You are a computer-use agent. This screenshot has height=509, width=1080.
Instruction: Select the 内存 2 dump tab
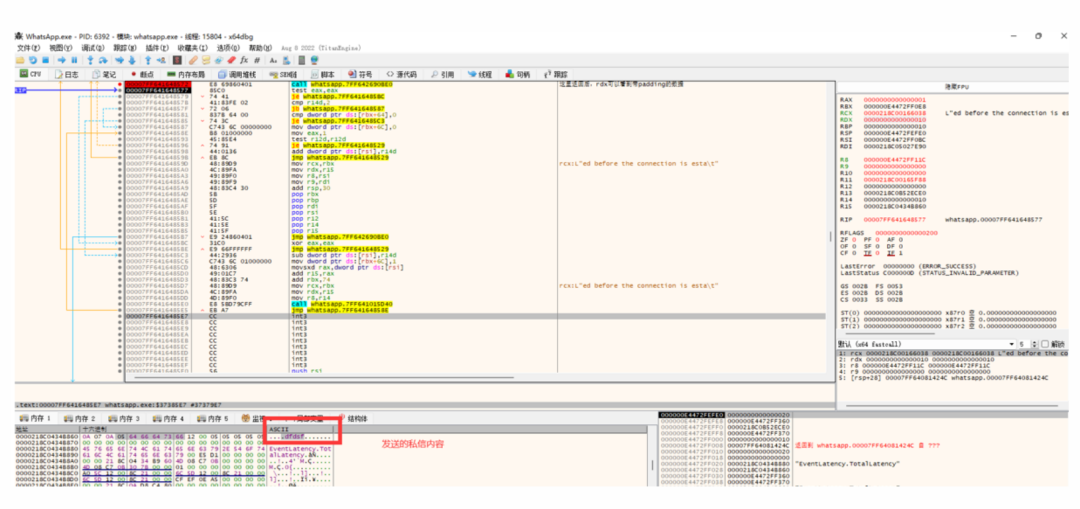pos(80,418)
